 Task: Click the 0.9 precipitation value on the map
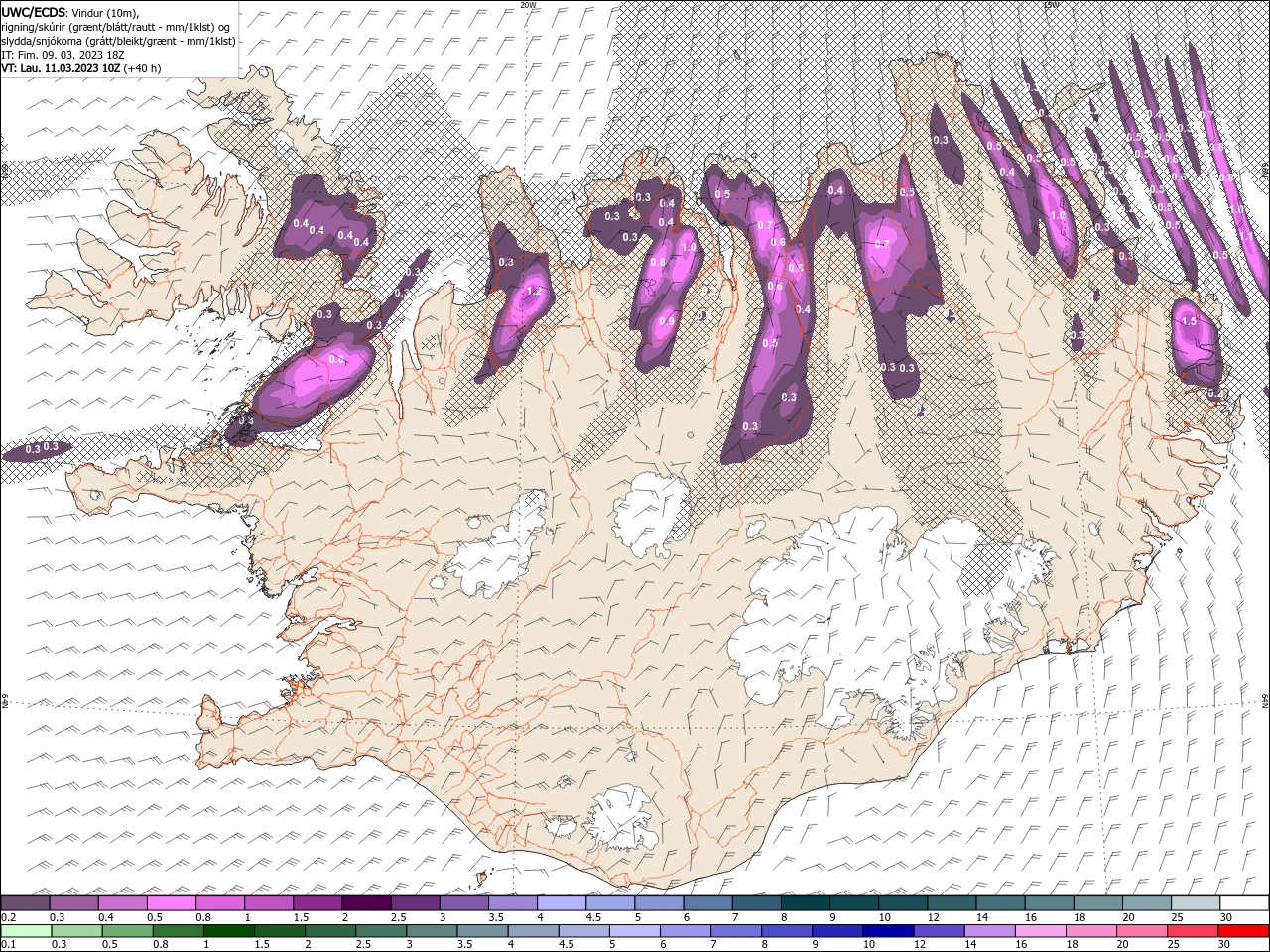tap(667, 321)
